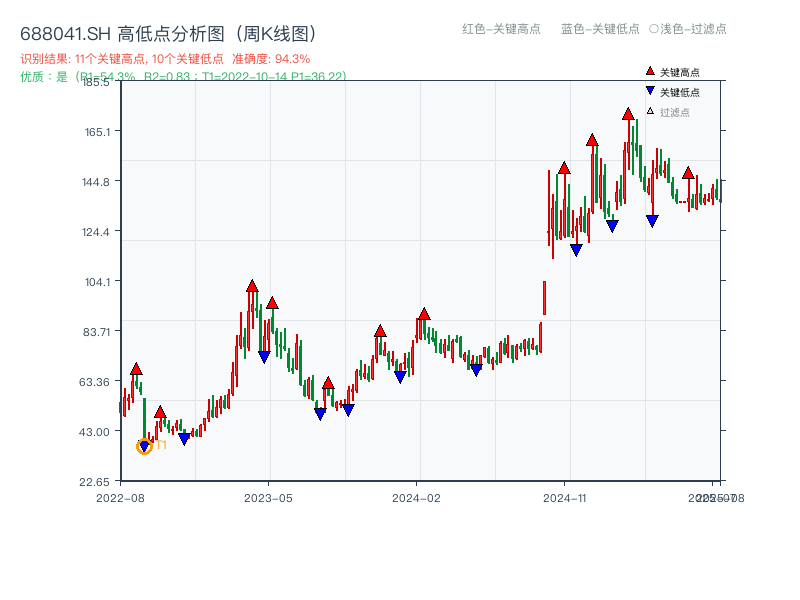Viewport: 800px width, 600px height.
Task: Click the highest red triangle marker near 2025 peak
Action: coord(626,115)
